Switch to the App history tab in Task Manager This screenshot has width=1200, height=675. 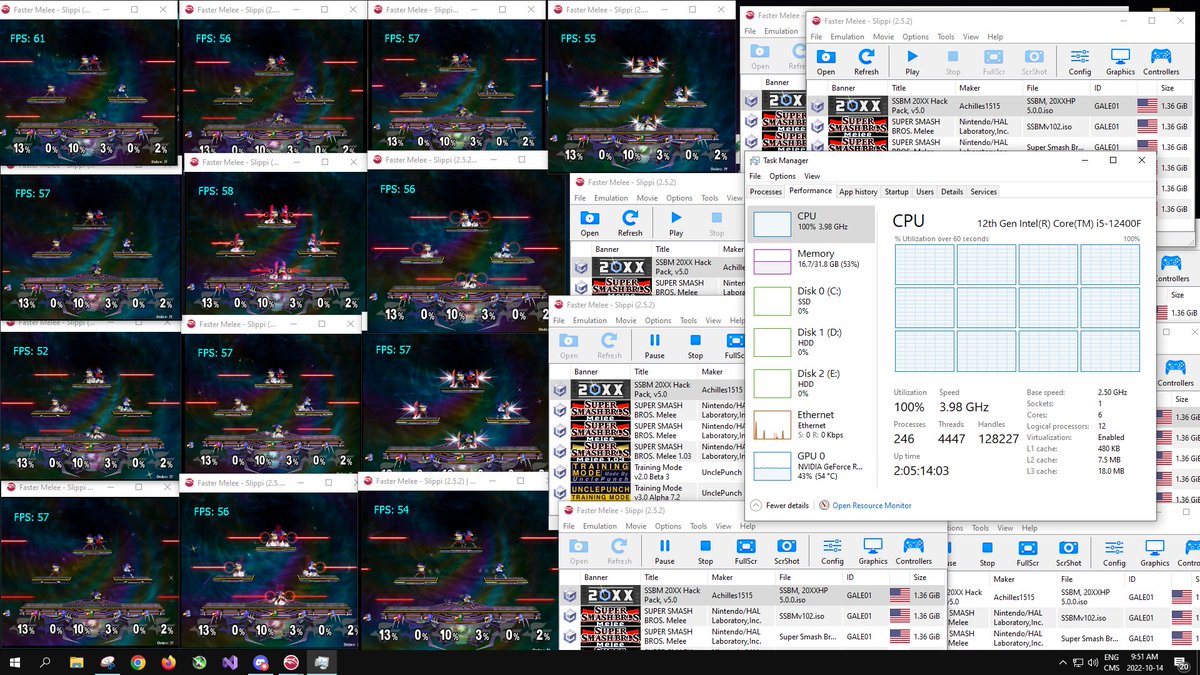click(x=858, y=192)
